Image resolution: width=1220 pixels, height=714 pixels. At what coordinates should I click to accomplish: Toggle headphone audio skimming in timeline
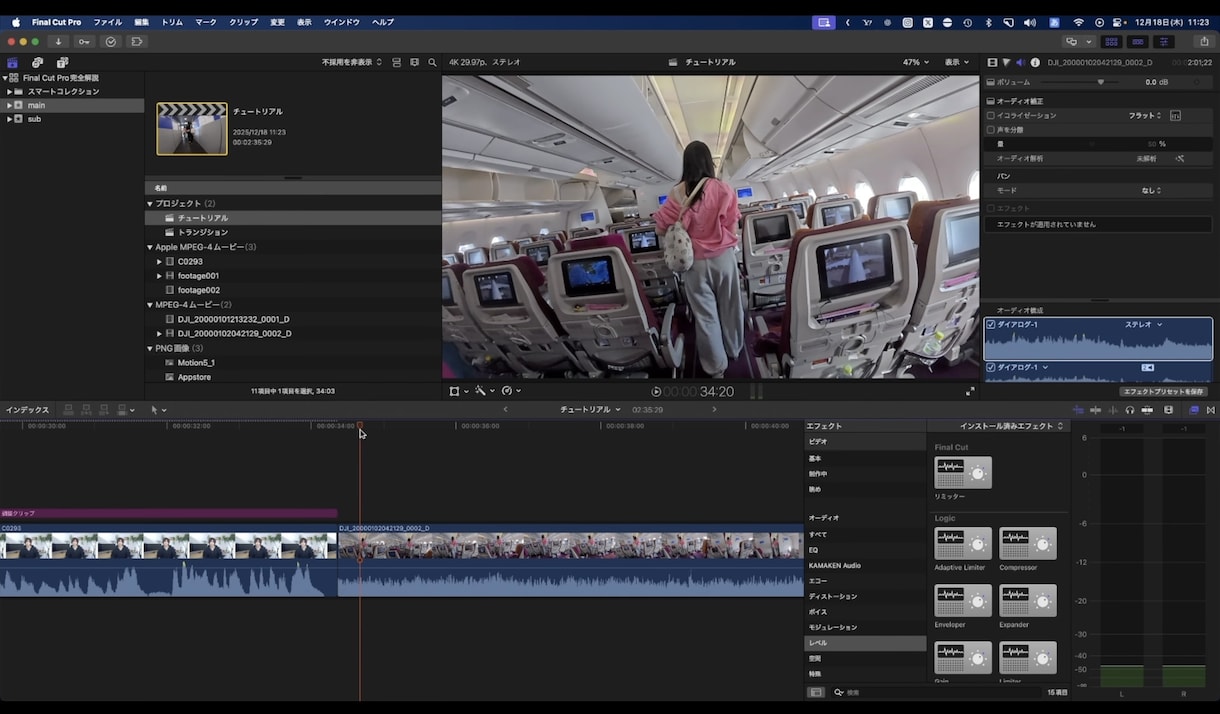[1130, 410]
